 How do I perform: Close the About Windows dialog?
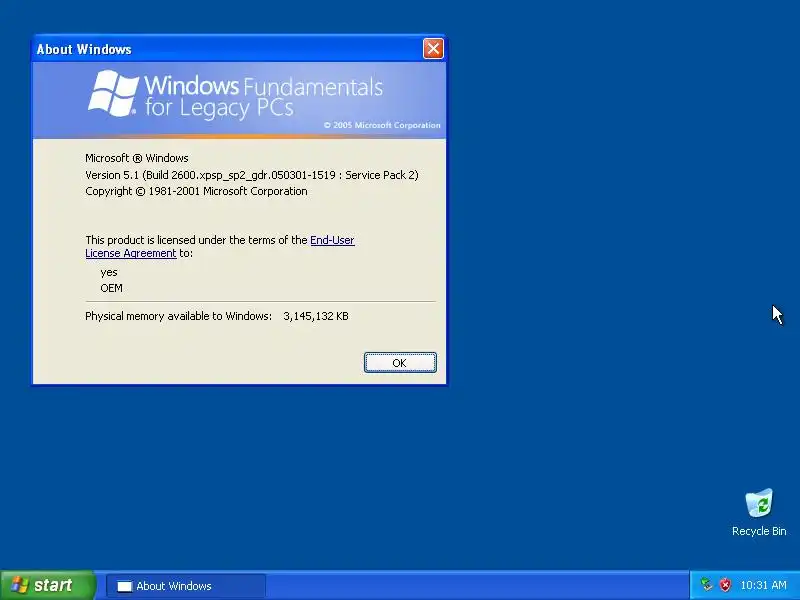point(433,49)
